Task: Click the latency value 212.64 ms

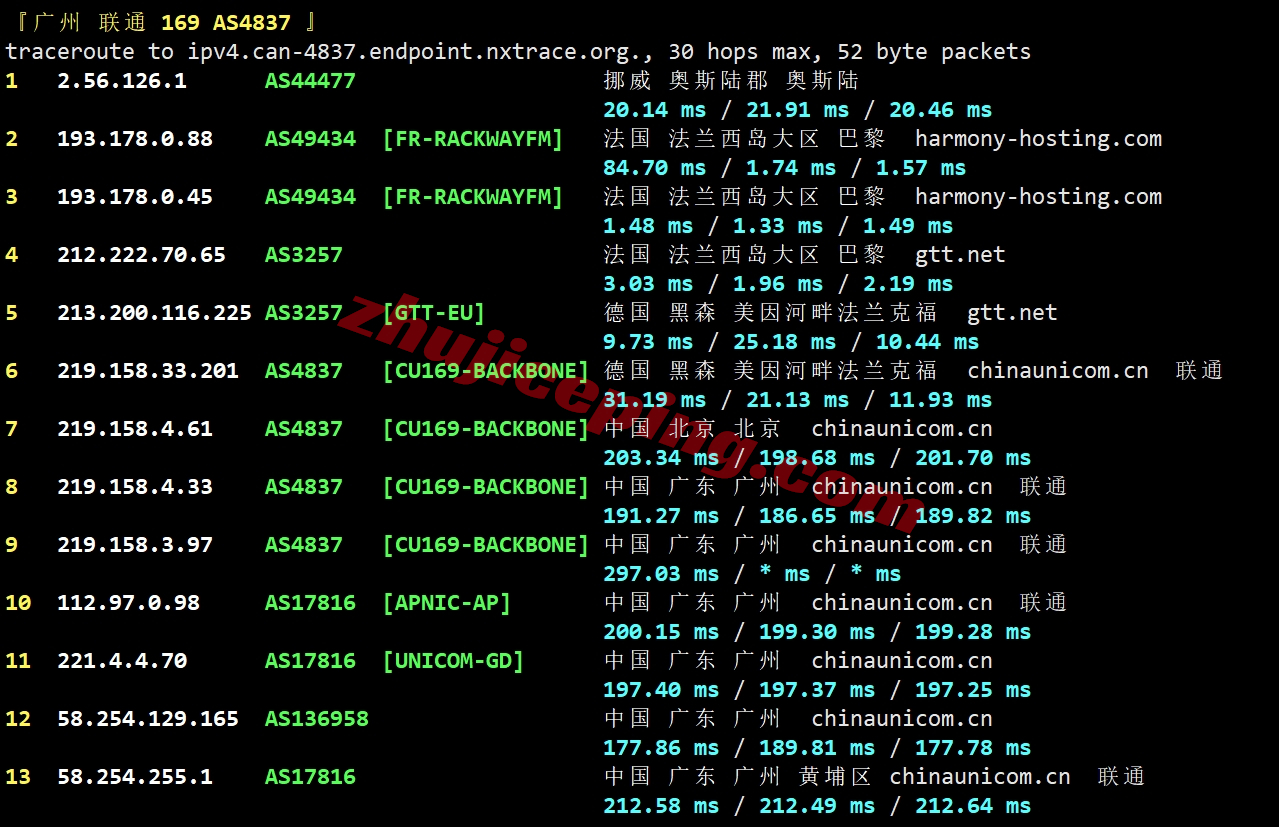Action: click(973, 806)
